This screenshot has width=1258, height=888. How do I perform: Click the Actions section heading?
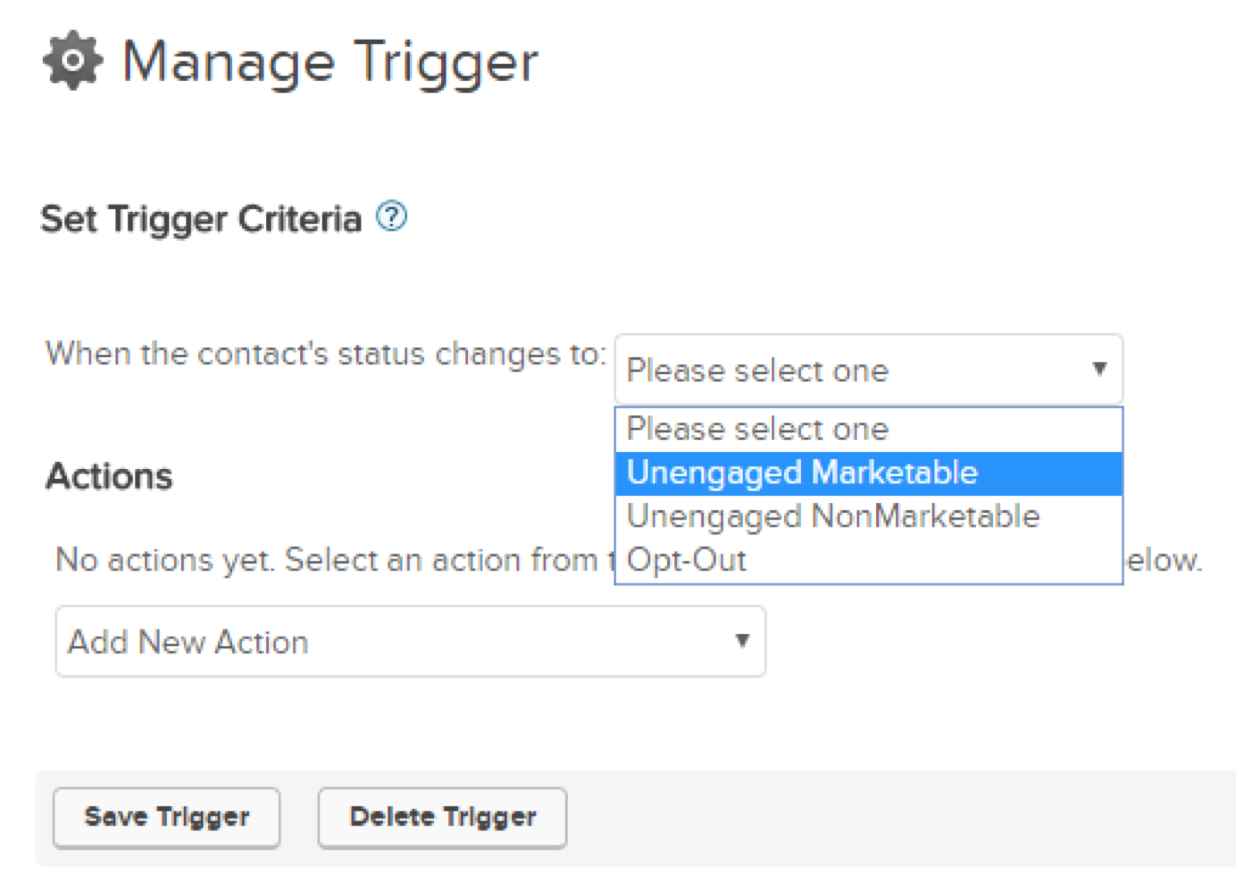pos(109,476)
